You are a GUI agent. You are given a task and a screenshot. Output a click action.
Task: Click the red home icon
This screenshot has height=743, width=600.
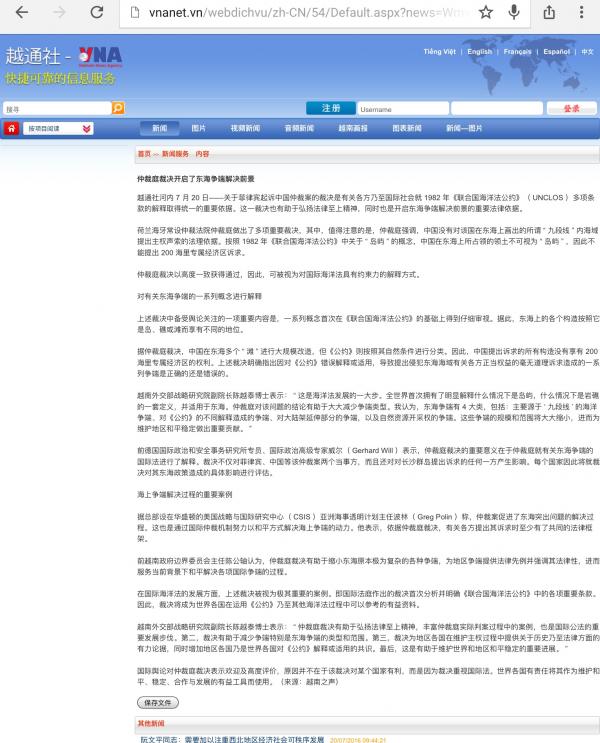click(x=11, y=129)
